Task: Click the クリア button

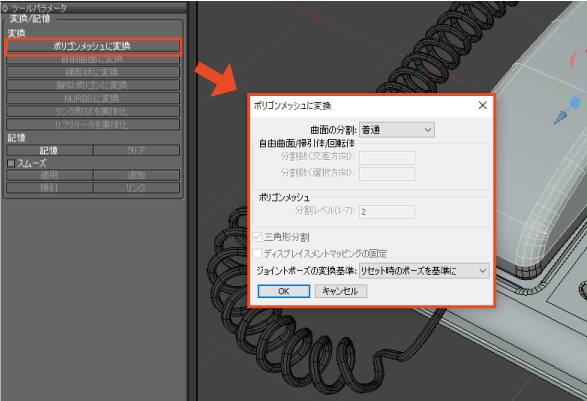Action: click(136, 150)
